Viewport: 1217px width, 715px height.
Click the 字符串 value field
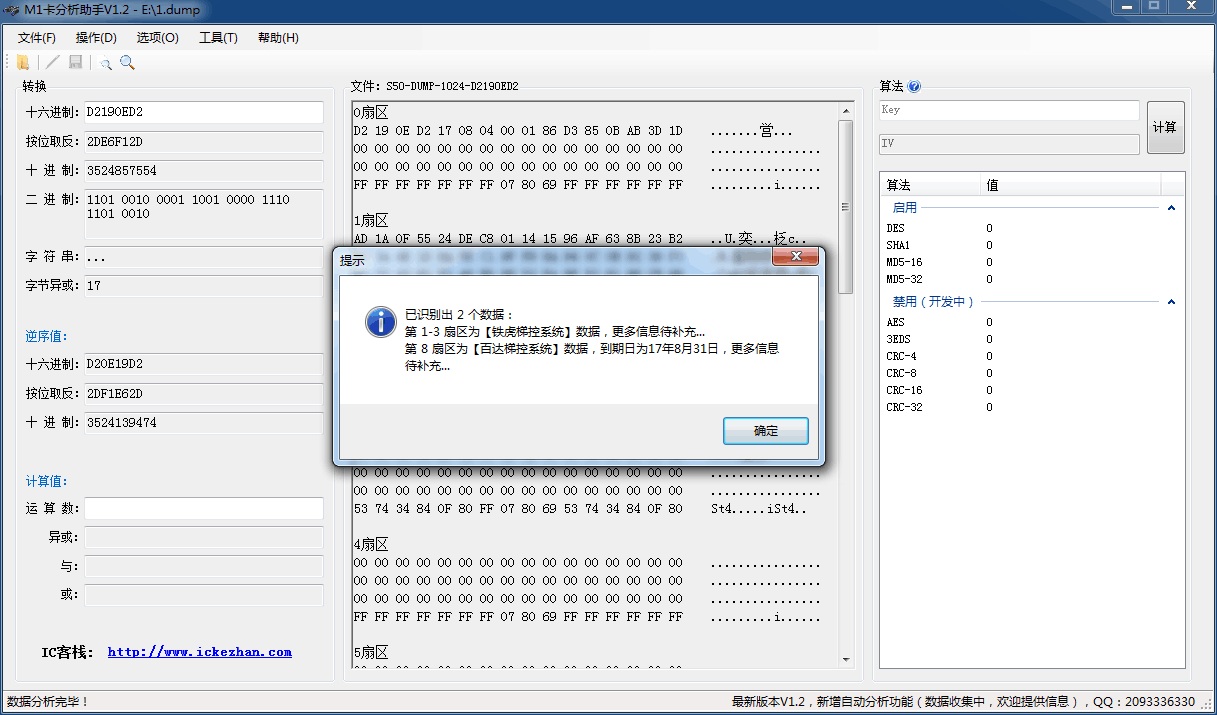[203, 257]
